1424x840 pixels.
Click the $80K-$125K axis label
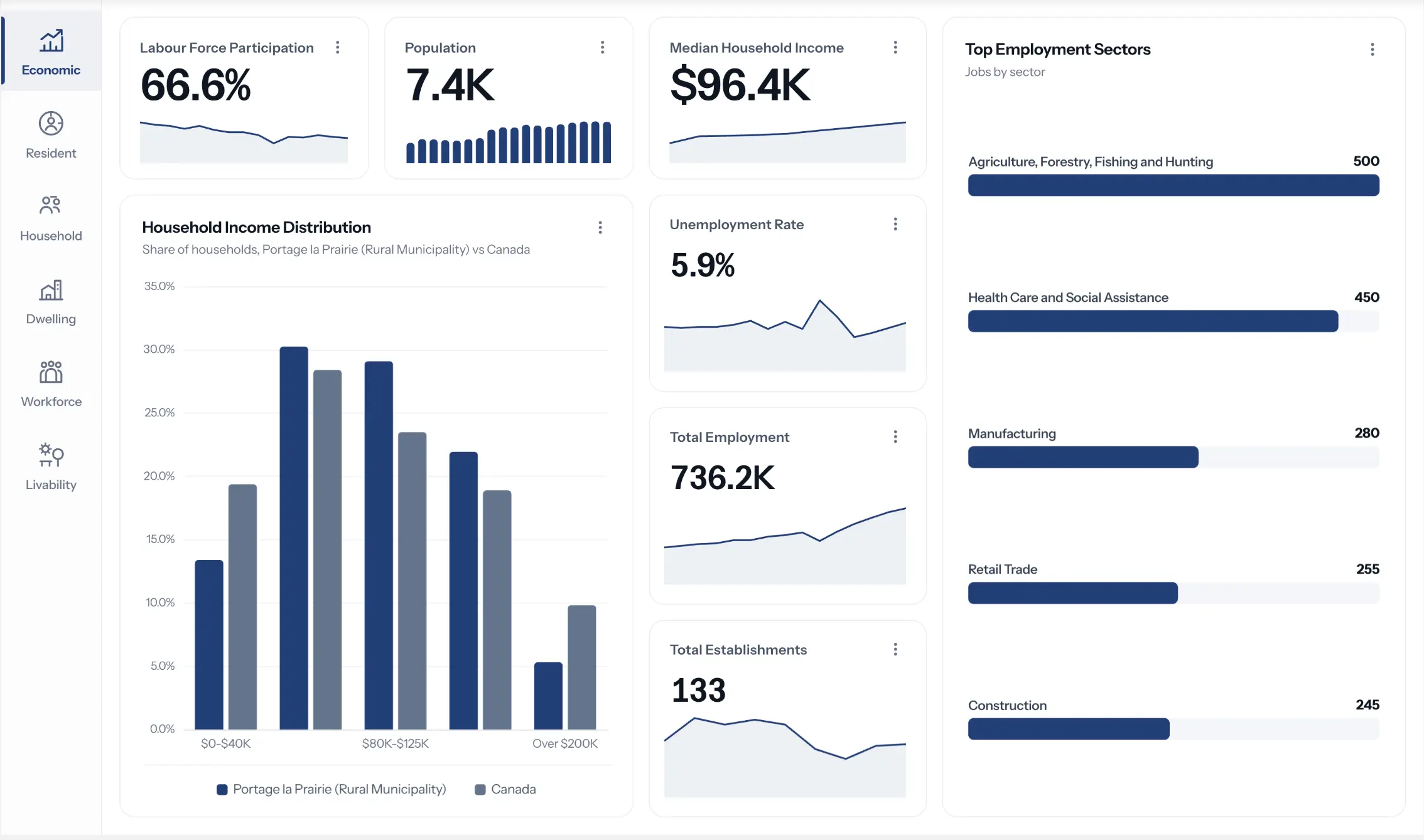coord(396,744)
